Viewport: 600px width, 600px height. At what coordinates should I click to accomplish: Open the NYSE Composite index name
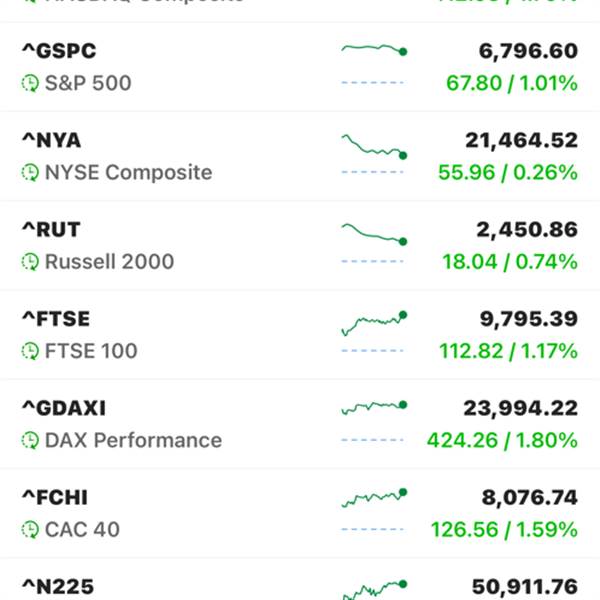(128, 173)
